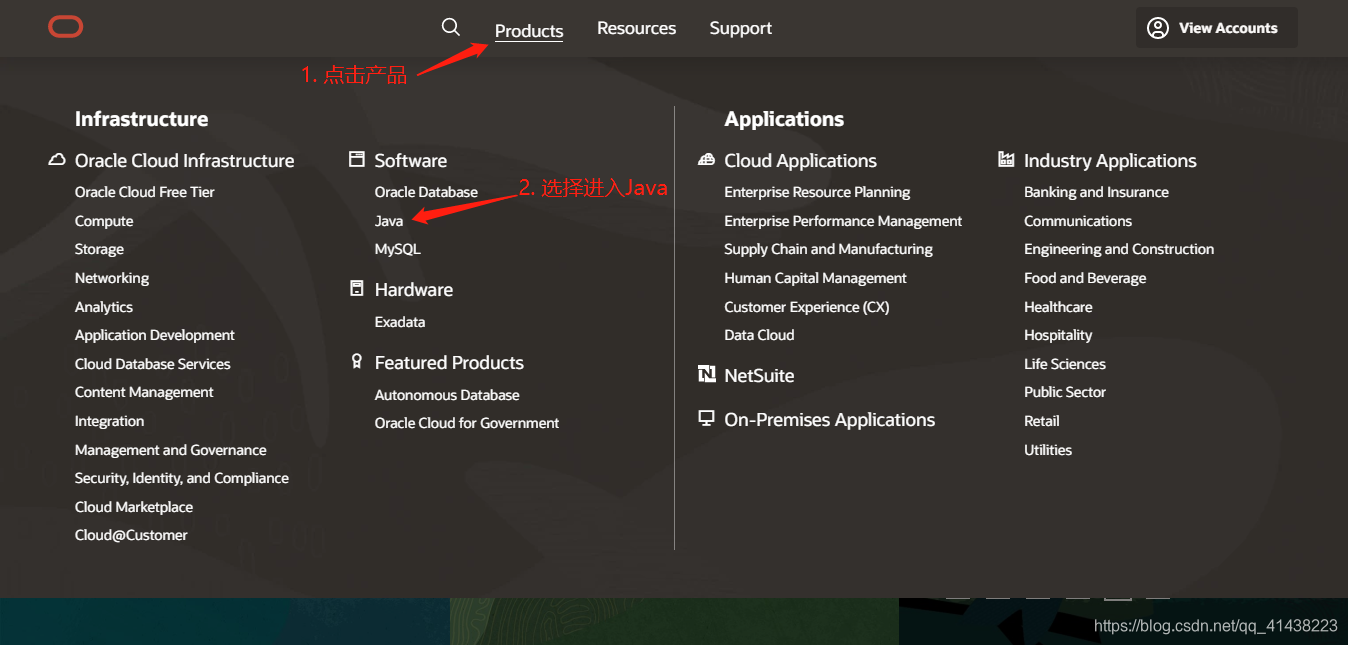Click the Featured Products ribbon icon
This screenshot has height=645, width=1348.
tap(357, 361)
